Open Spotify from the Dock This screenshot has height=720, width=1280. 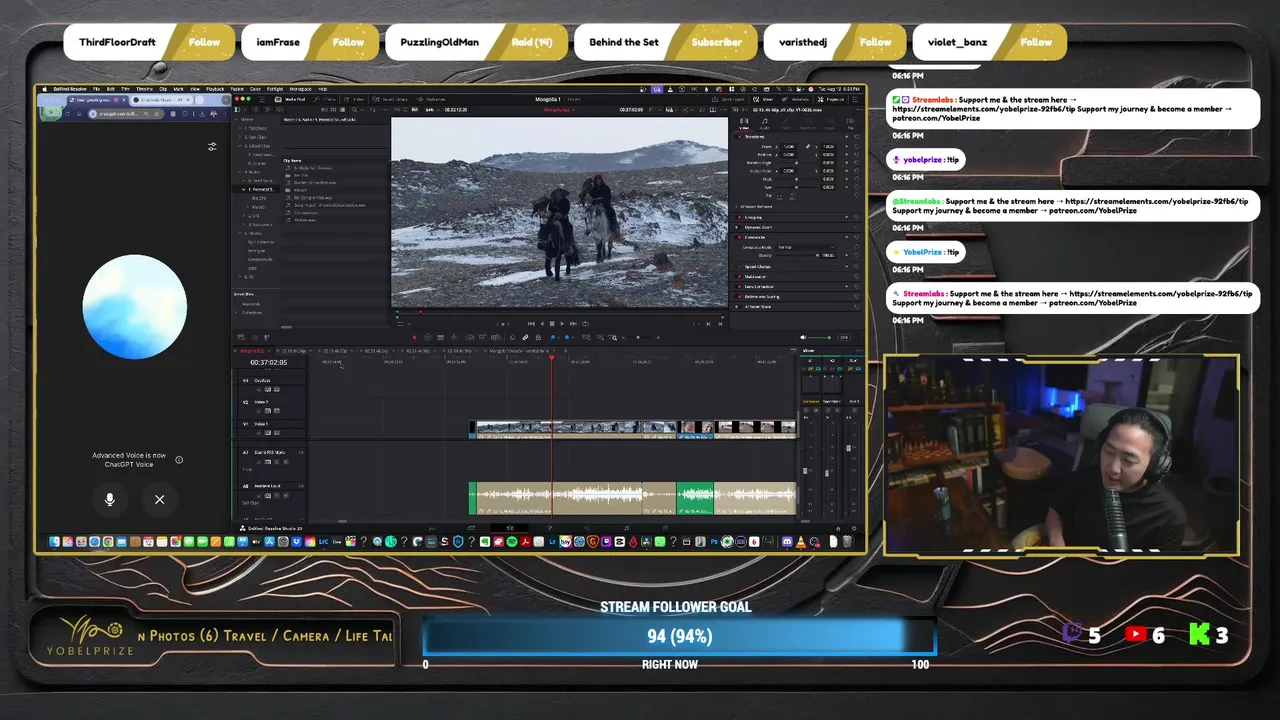pyautogui.click(x=512, y=541)
